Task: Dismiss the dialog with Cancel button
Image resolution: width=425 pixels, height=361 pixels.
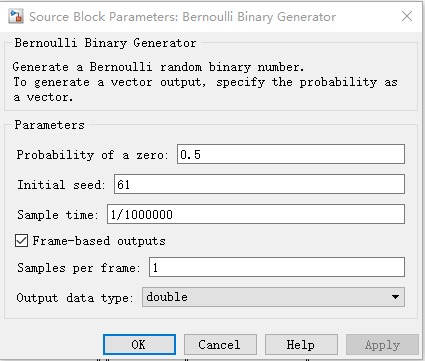Action: pyautogui.click(x=220, y=344)
